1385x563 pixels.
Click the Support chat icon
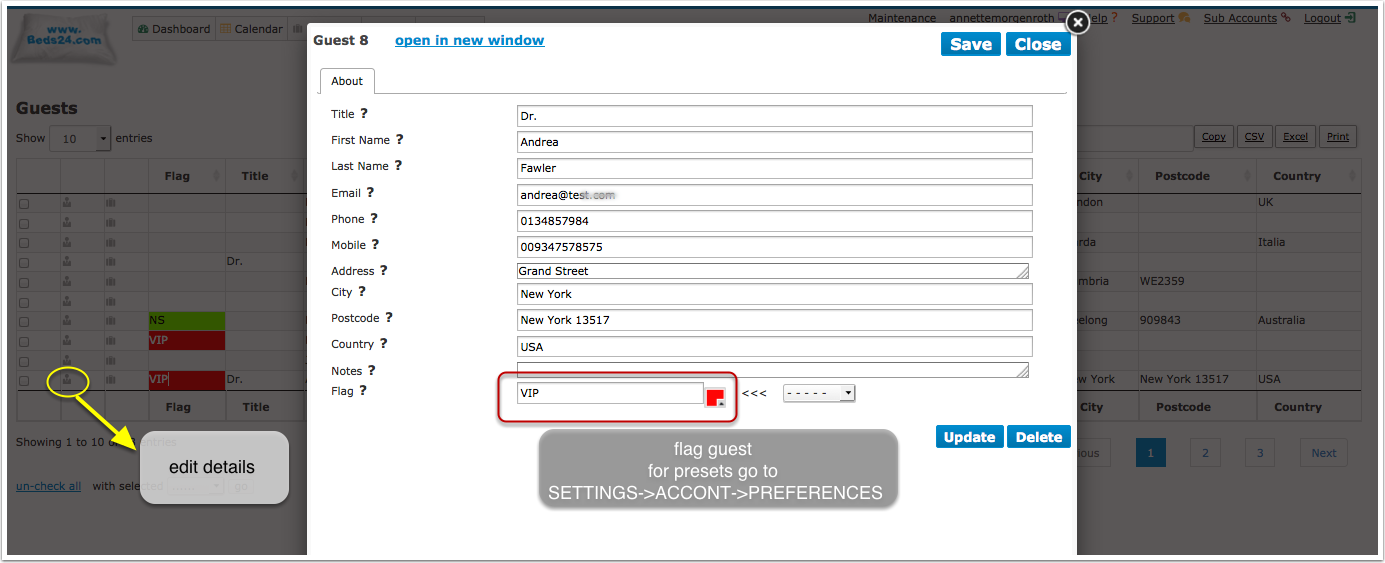(1185, 18)
